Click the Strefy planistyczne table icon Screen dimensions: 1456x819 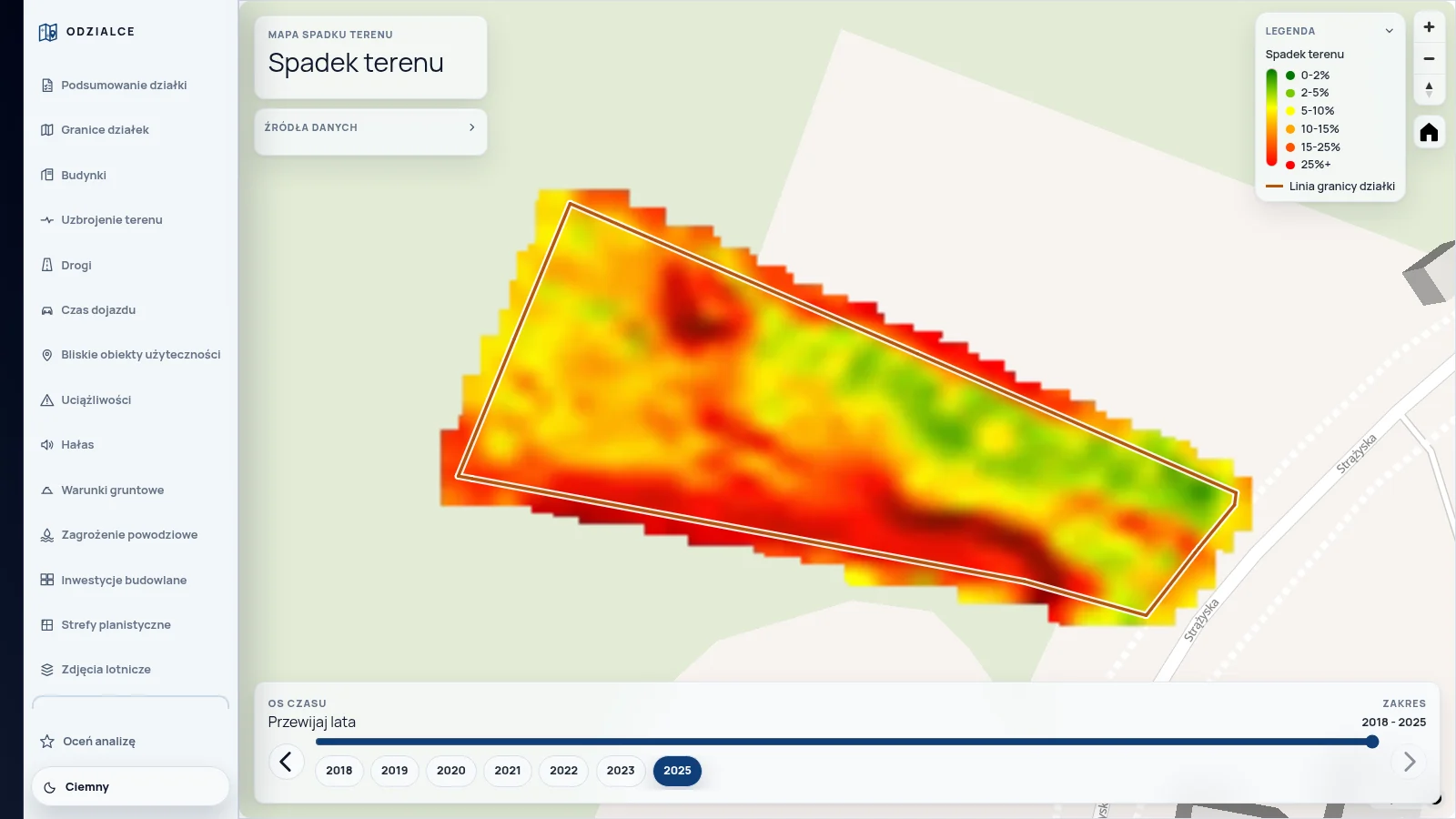(x=47, y=625)
